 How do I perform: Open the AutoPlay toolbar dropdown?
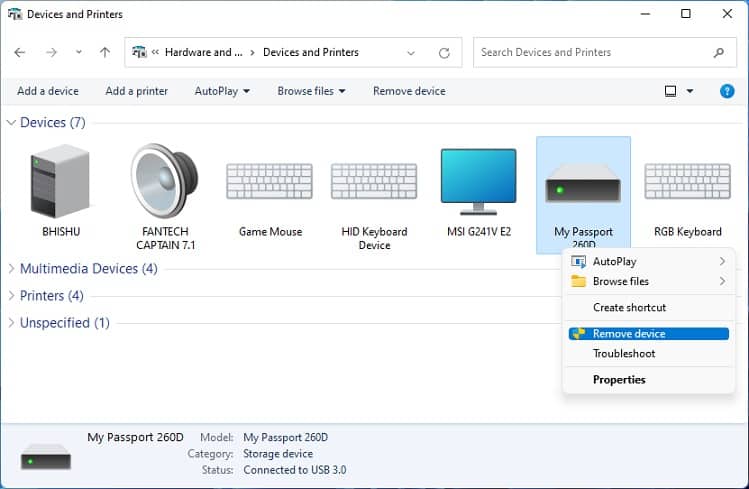222,91
